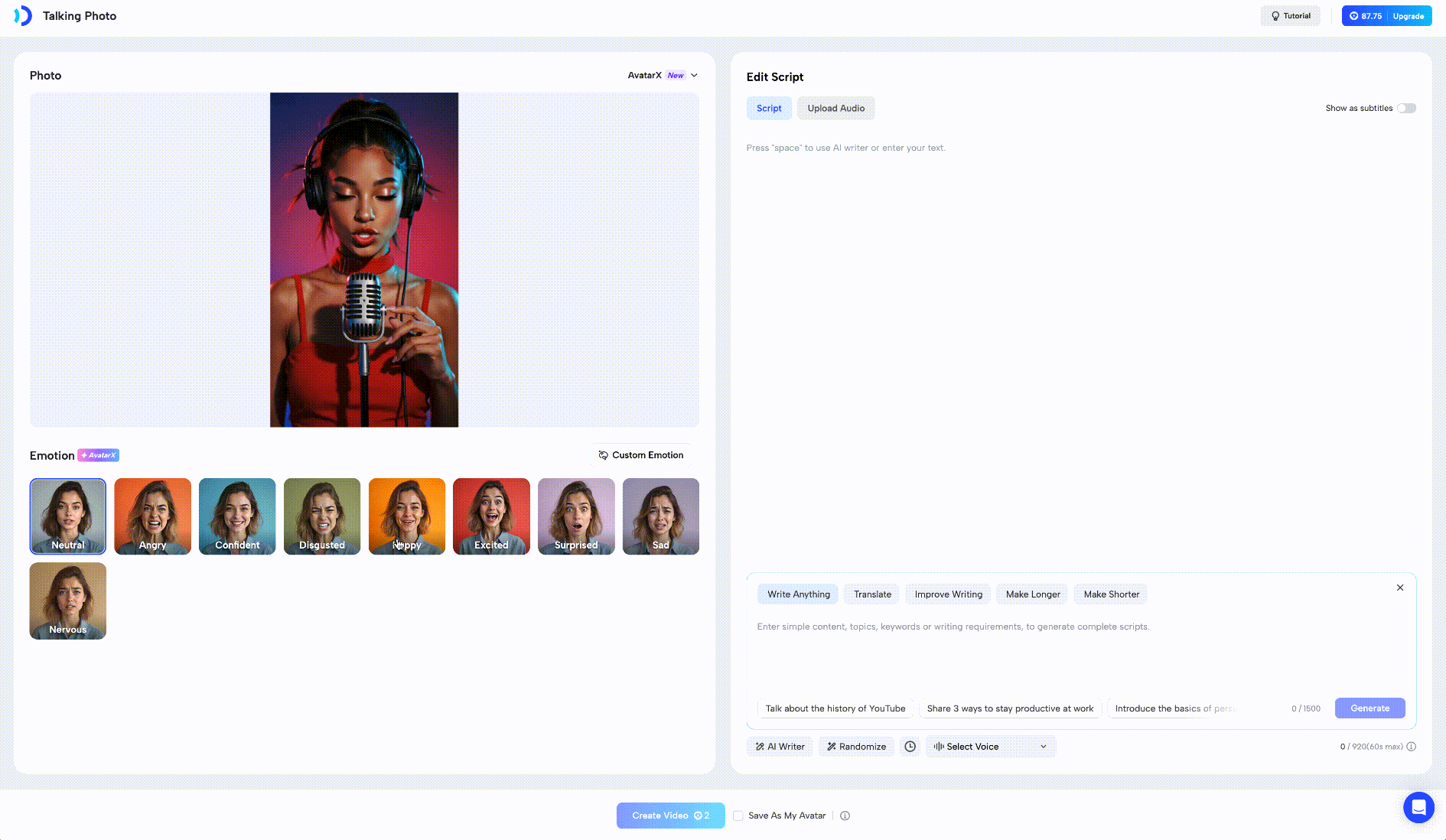Screen dimensions: 1446x840
Task: Check the Save As My Avatar box
Action: coord(738,816)
